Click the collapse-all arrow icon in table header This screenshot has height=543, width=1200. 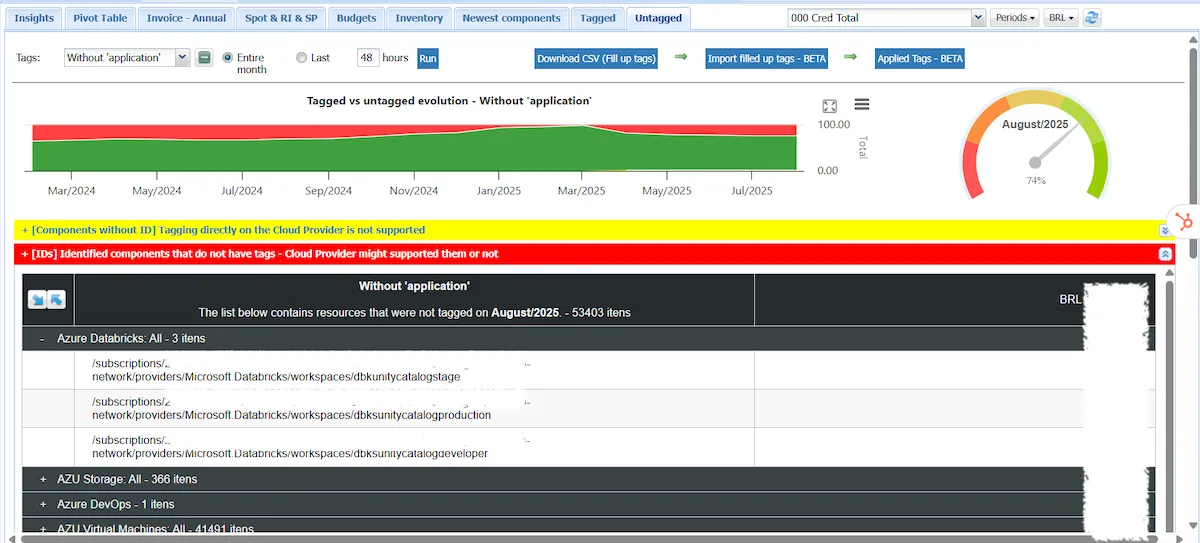[x=57, y=299]
